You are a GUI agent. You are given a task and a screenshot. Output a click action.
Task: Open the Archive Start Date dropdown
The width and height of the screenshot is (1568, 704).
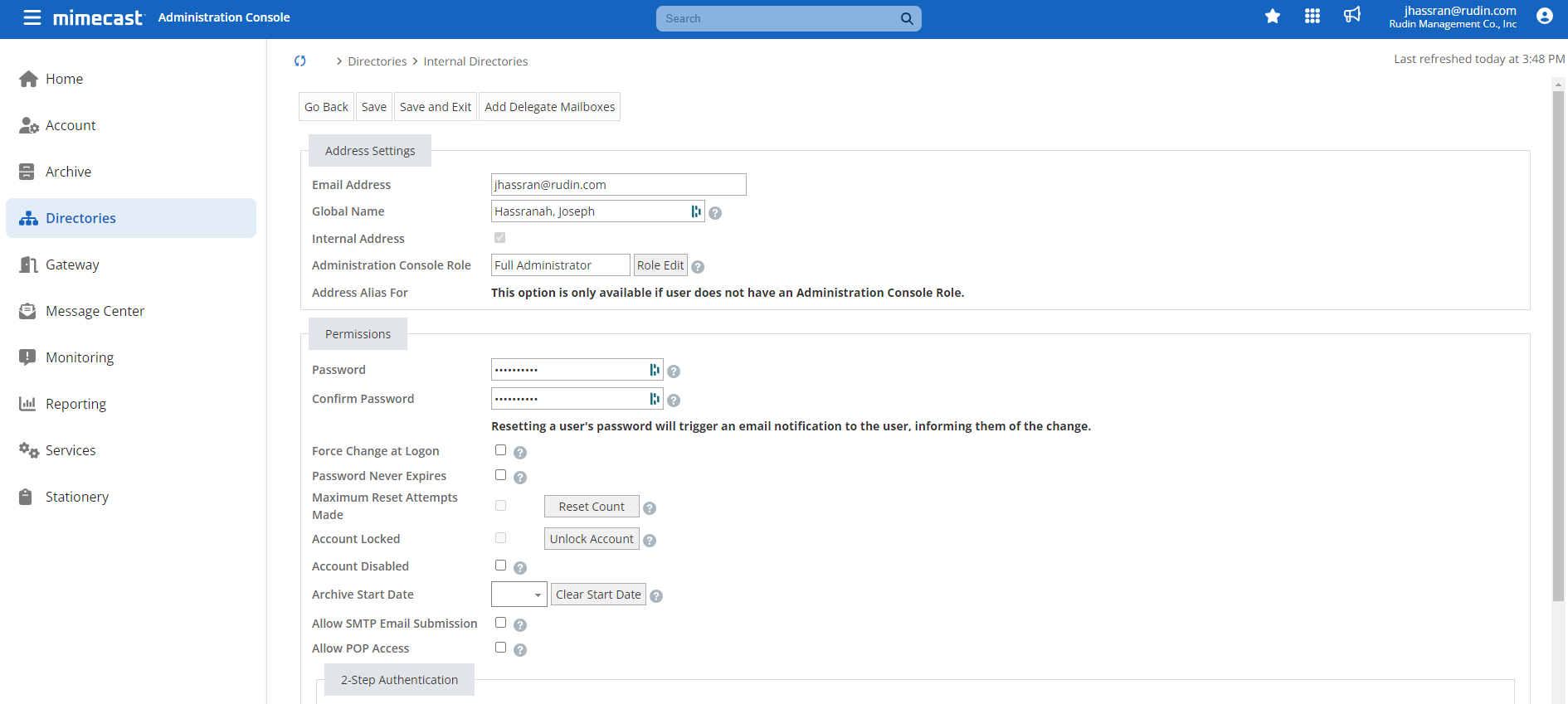point(519,595)
